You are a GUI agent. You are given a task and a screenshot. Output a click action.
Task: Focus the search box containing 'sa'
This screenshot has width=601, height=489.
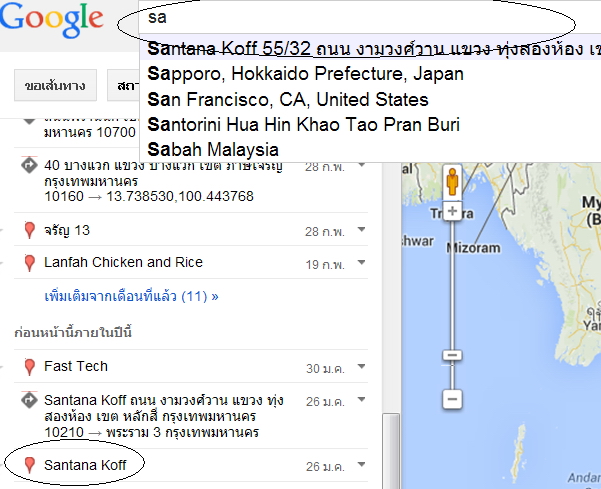(369, 17)
